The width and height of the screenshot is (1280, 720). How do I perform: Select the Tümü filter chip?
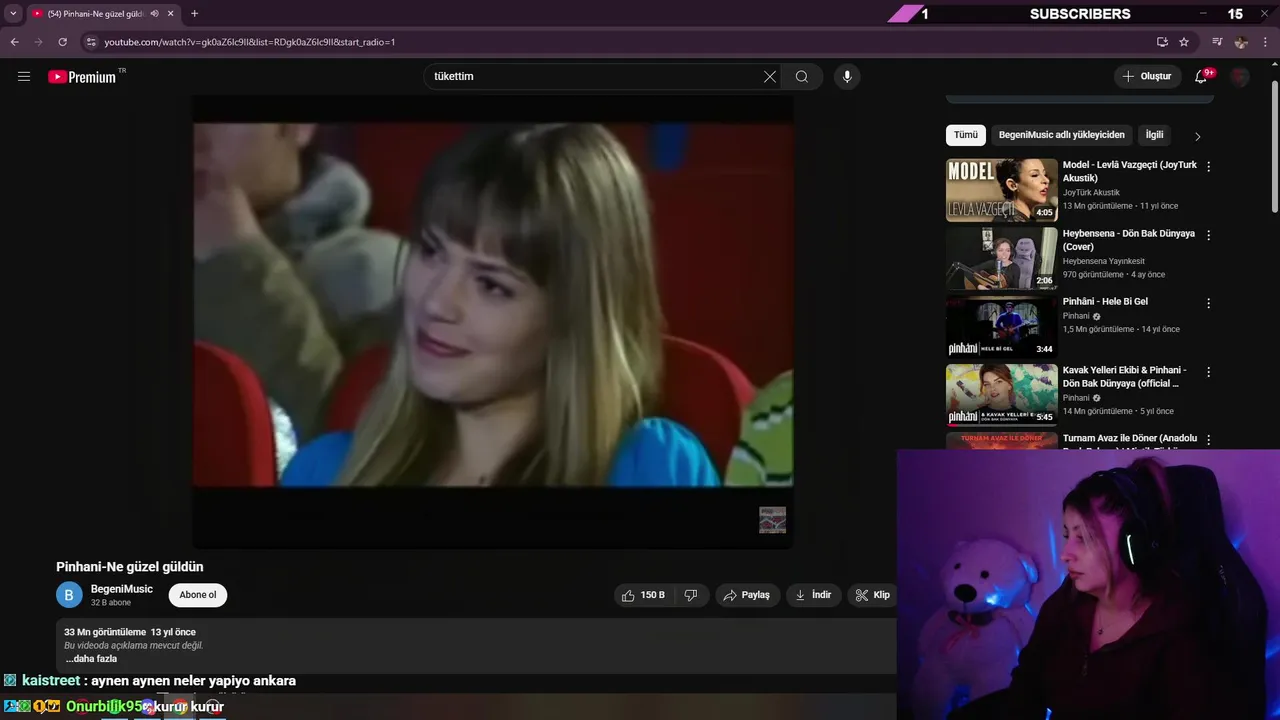click(966, 135)
